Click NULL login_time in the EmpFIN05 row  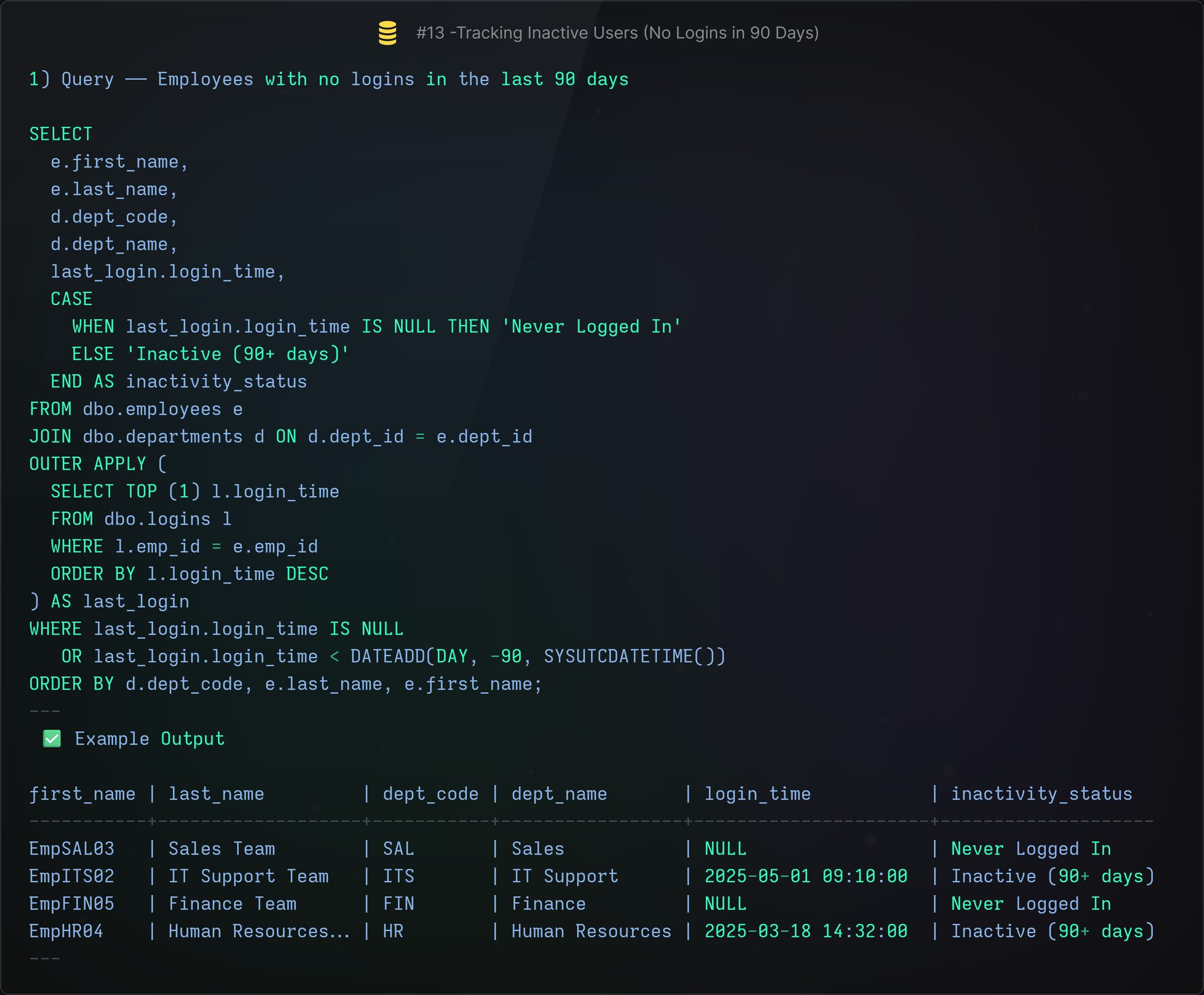click(725, 904)
